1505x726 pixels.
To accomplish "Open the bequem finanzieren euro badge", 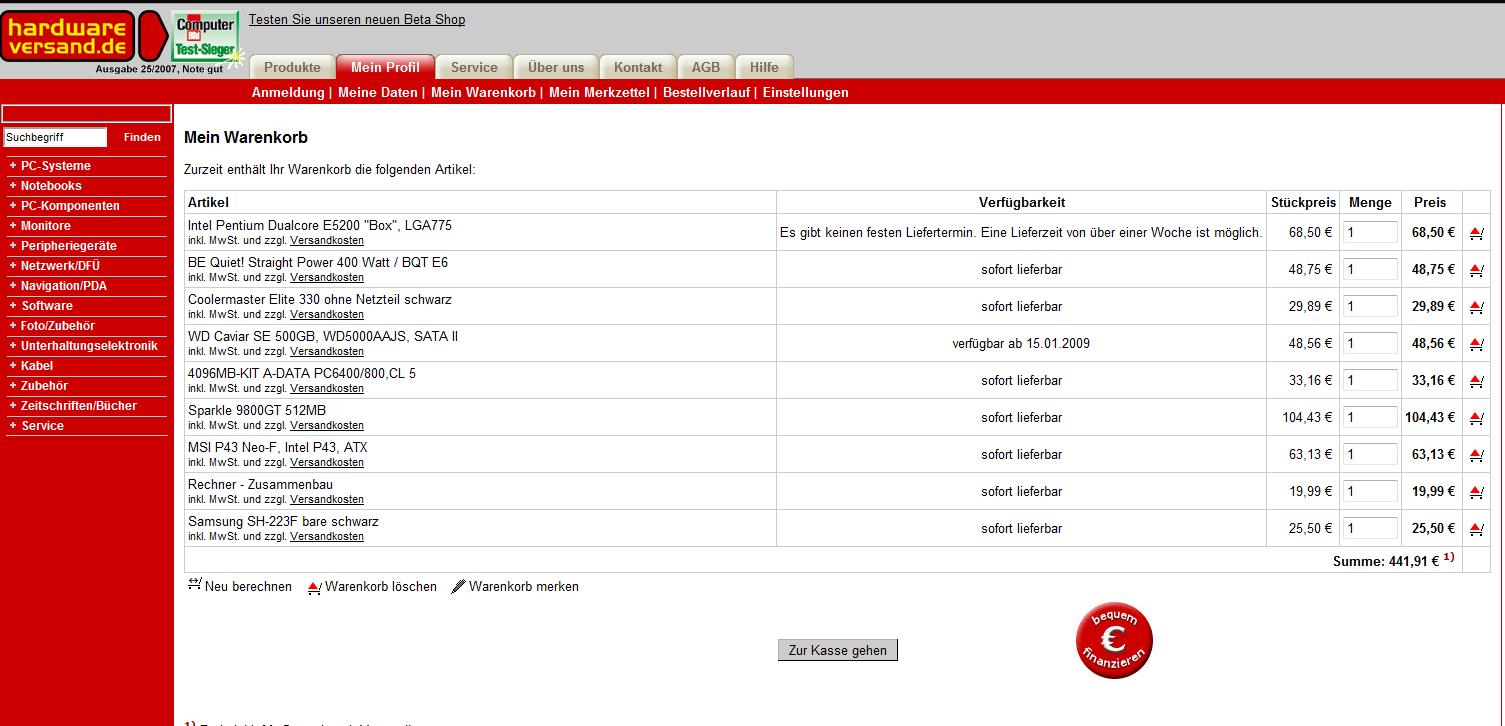I will 1114,640.
